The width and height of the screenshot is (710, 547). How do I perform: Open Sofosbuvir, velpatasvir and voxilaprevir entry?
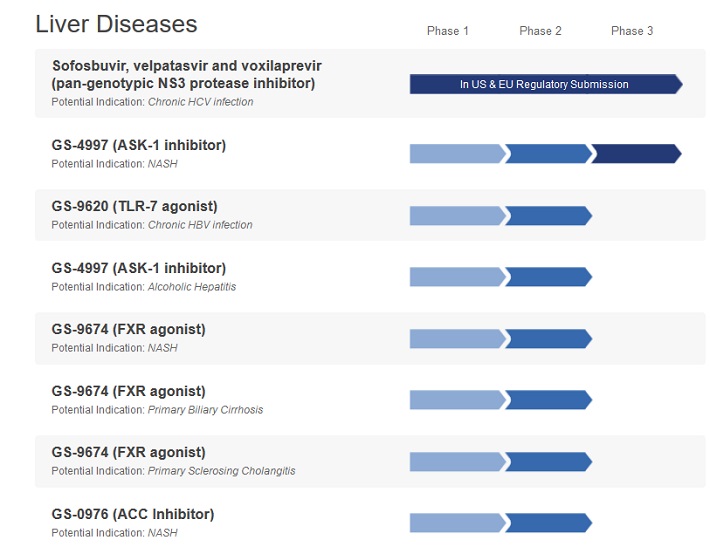(x=187, y=74)
